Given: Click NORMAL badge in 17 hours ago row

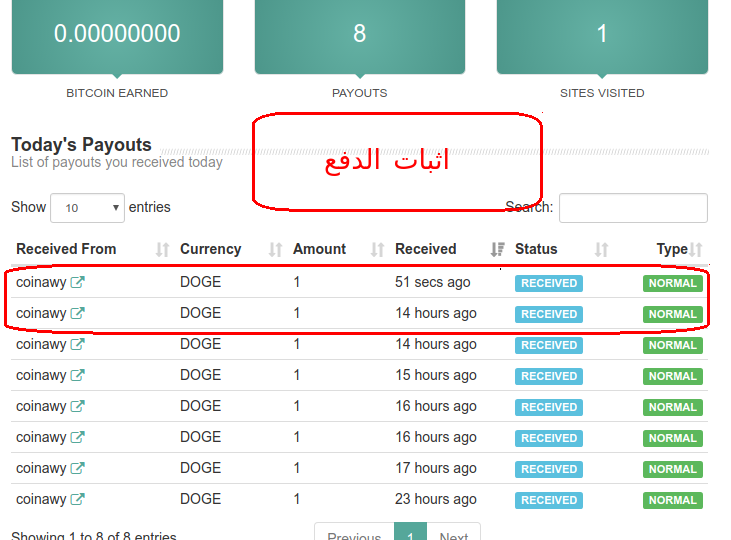Looking at the screenshot, I should [673, 469].
